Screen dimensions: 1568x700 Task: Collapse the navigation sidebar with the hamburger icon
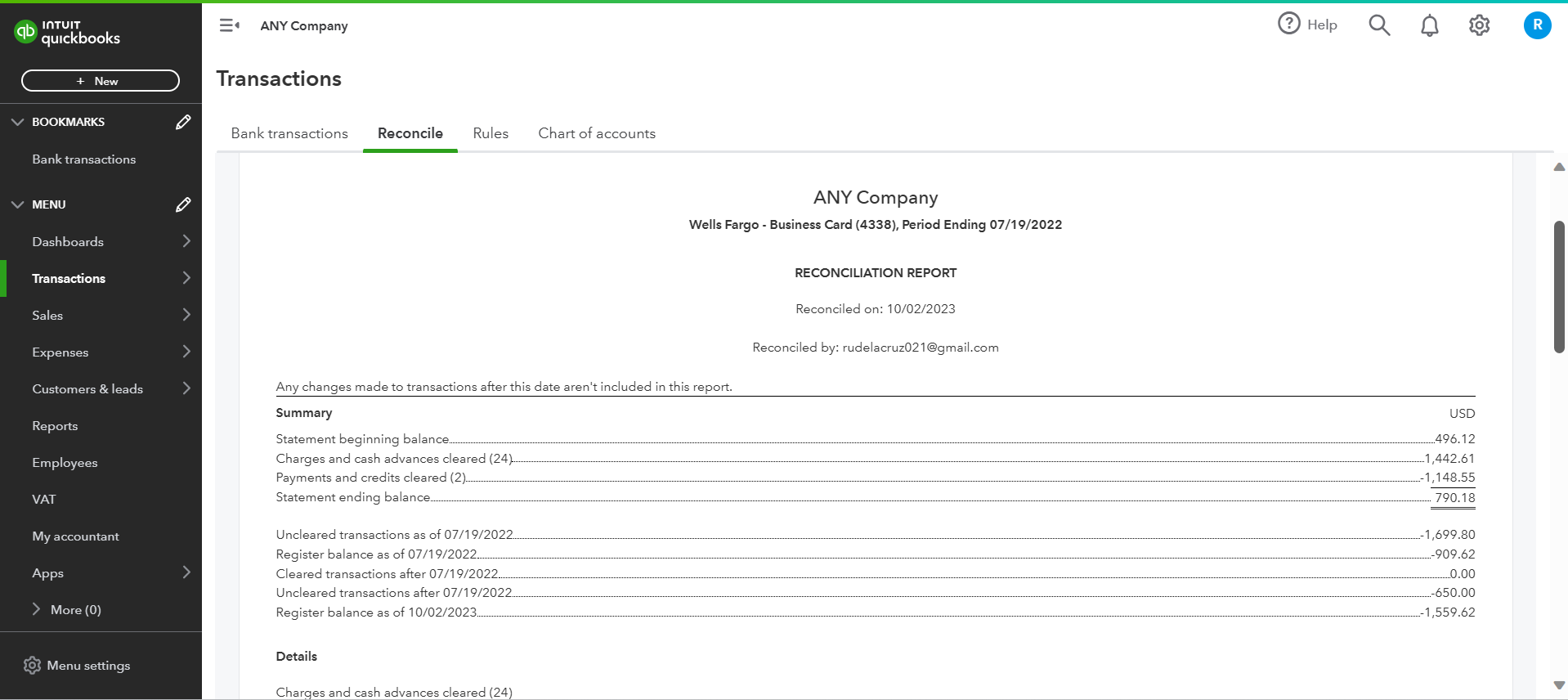[x=229, y=25]
